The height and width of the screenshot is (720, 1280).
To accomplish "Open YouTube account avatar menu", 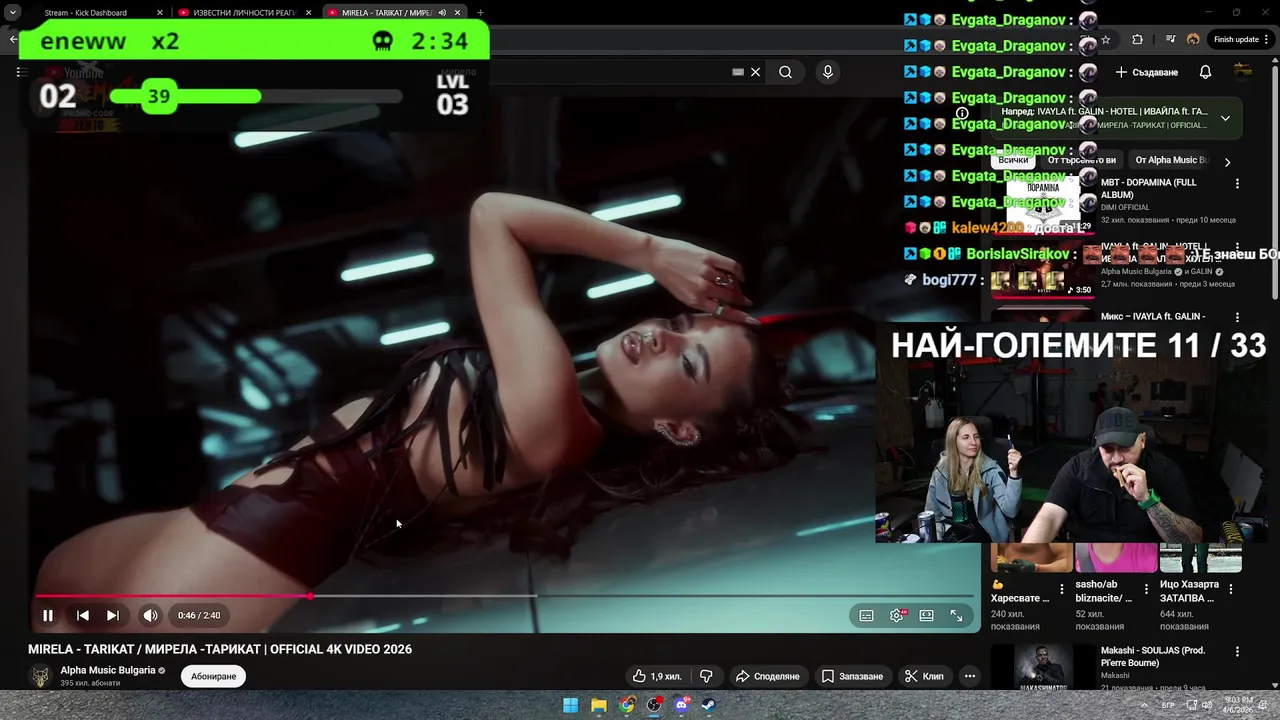I will 1243,71.
